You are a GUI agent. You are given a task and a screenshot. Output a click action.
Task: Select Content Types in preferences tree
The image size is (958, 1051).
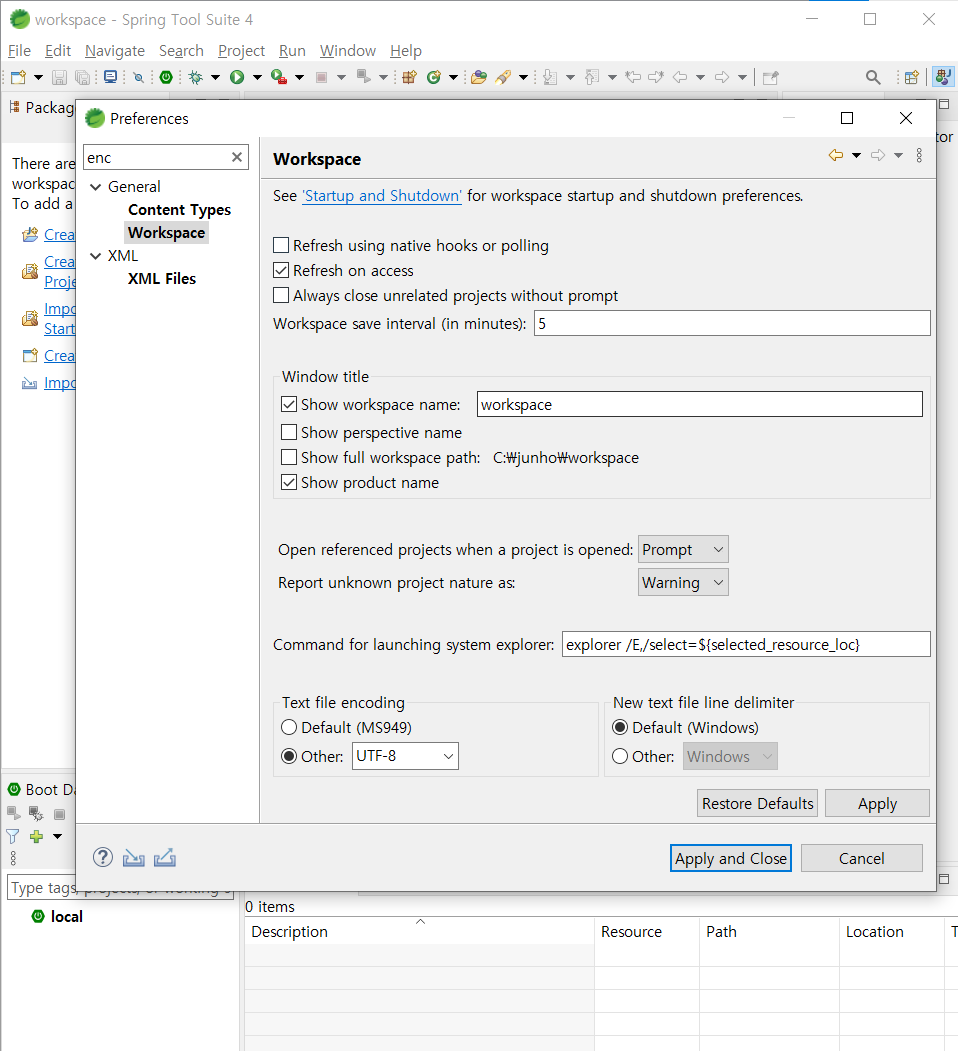[180, 210]
